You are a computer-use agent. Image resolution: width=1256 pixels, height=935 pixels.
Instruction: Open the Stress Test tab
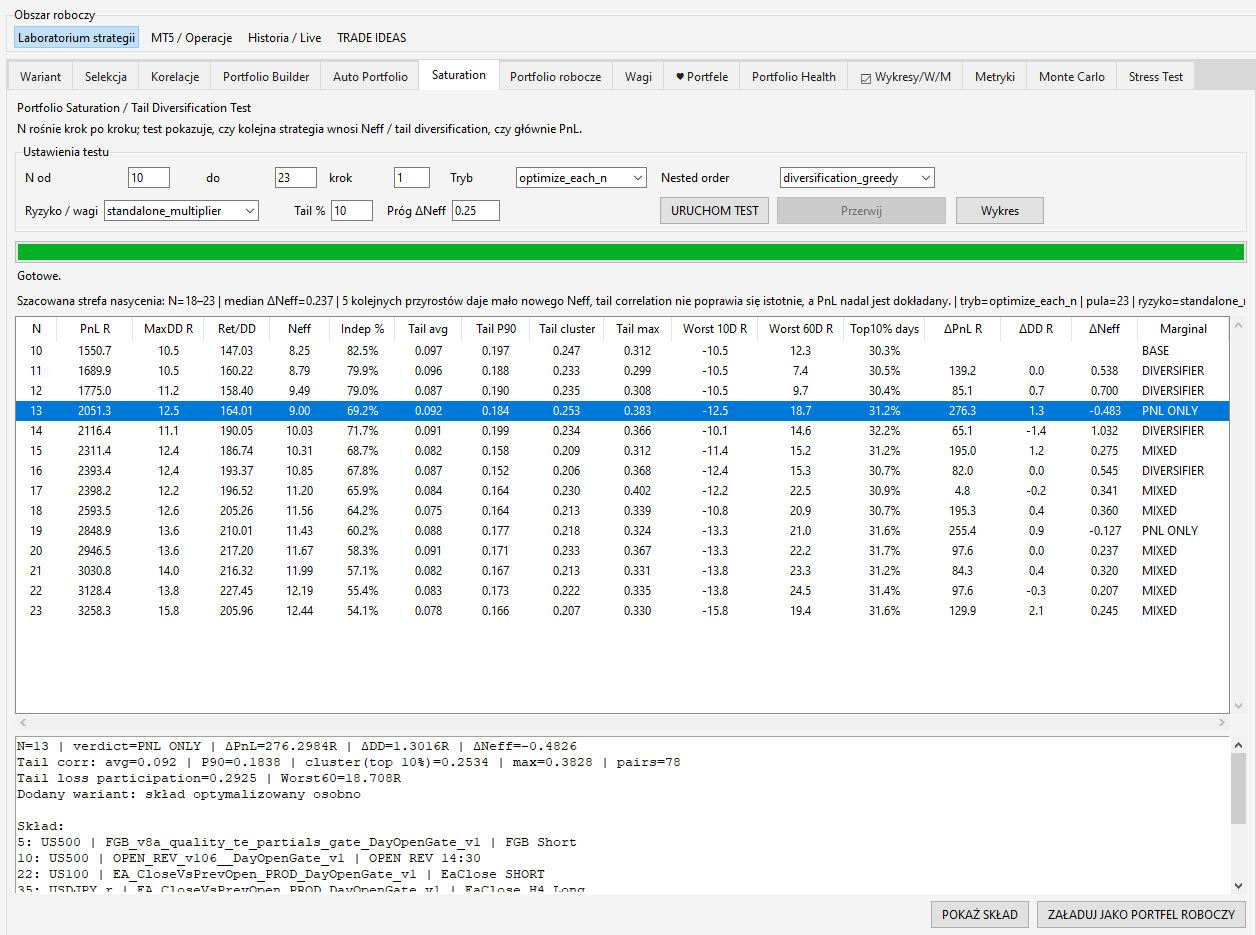point(1156,77)
